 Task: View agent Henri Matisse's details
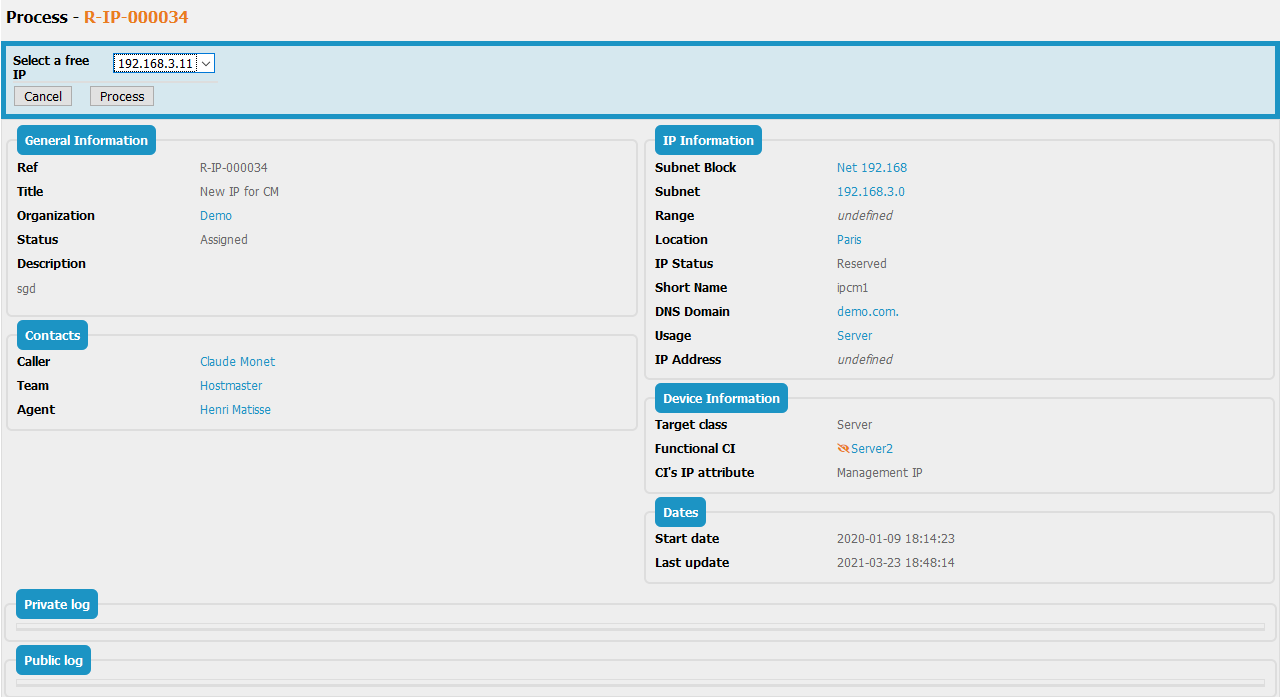click(235, 410)
